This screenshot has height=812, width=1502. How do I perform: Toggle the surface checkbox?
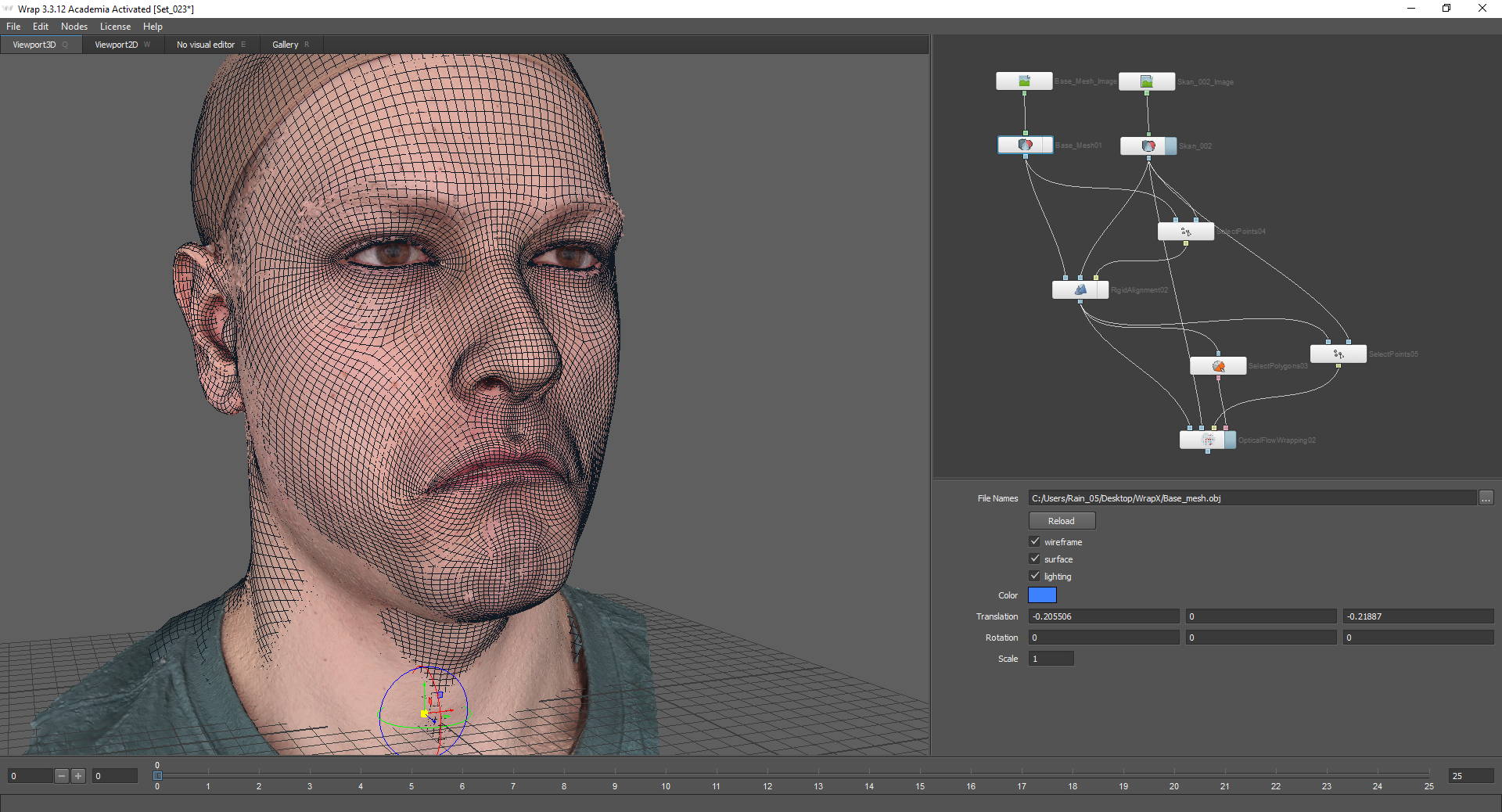[1035, 559]
